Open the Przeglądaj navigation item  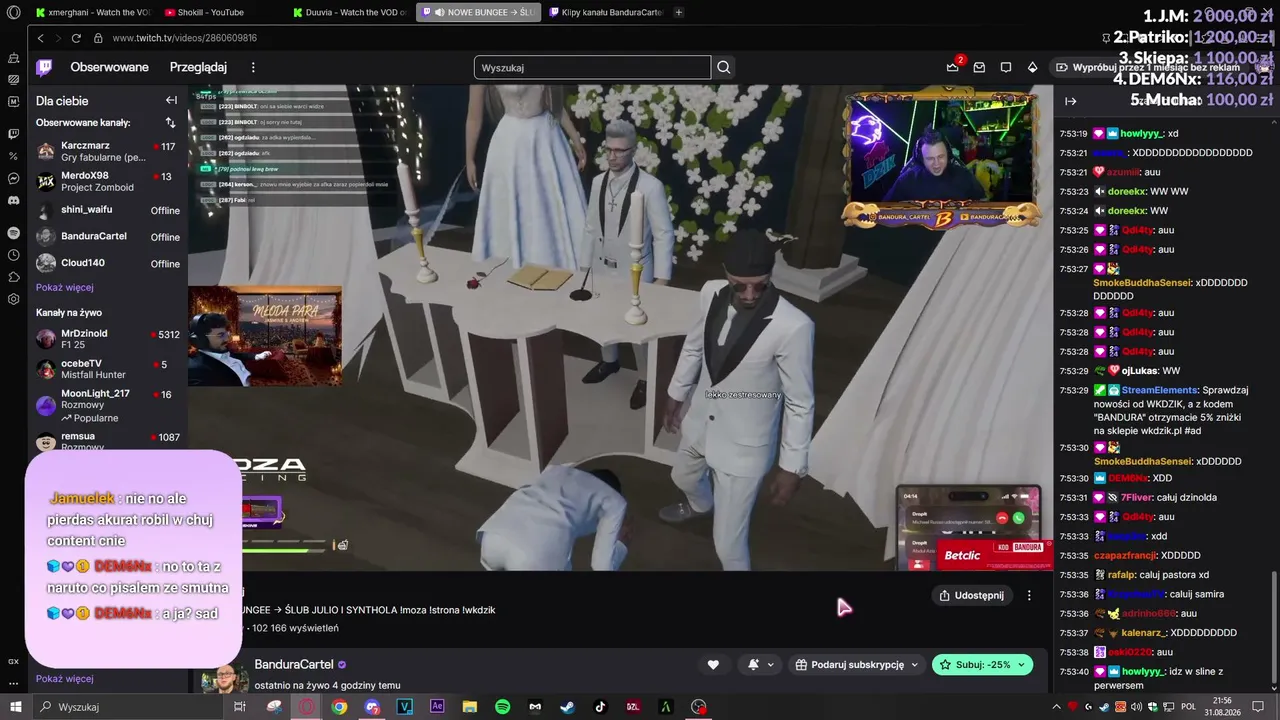[198, 67]
